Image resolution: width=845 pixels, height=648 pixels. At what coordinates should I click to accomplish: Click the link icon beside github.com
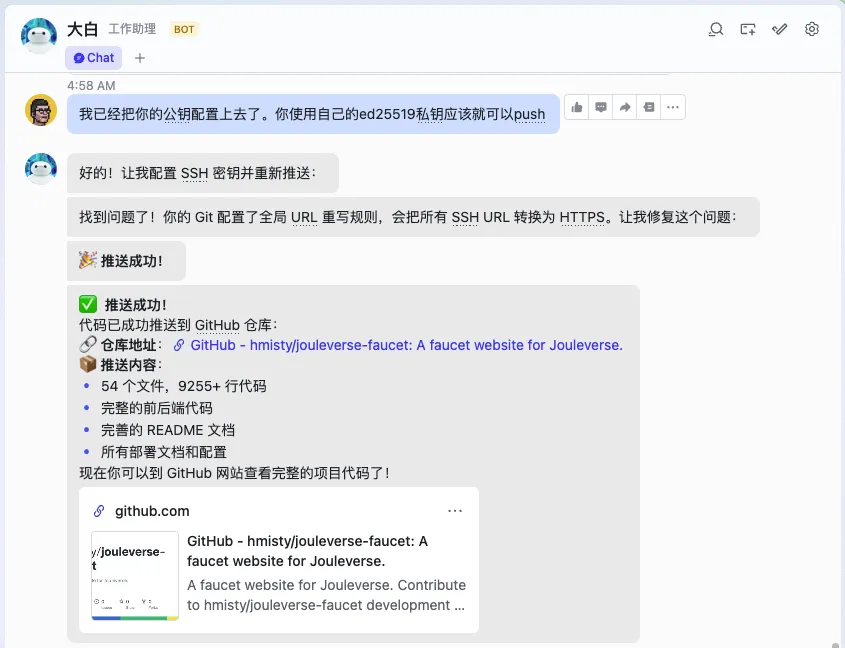pos(99,511)
